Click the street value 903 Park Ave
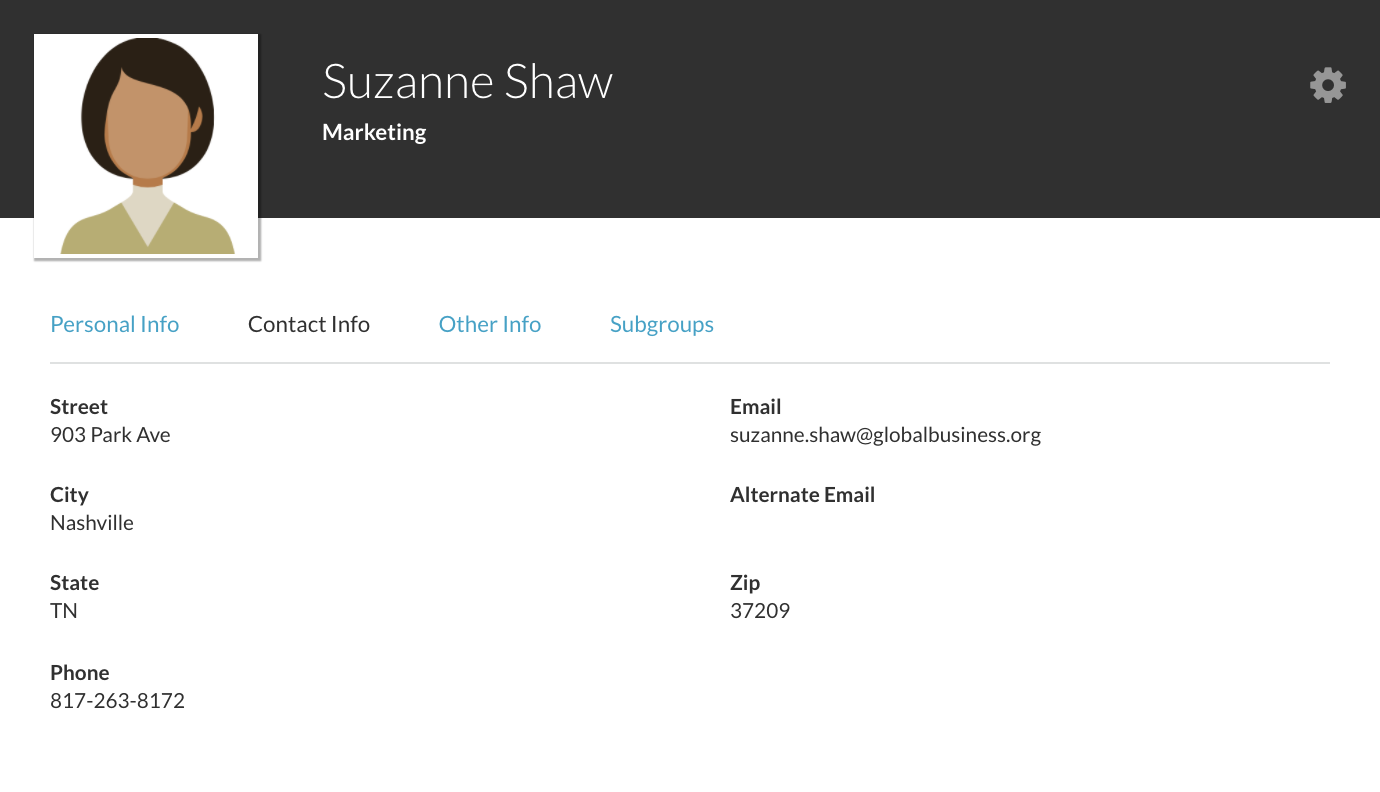The width and height of the screenshot is (1380, 792). (110, 435)
